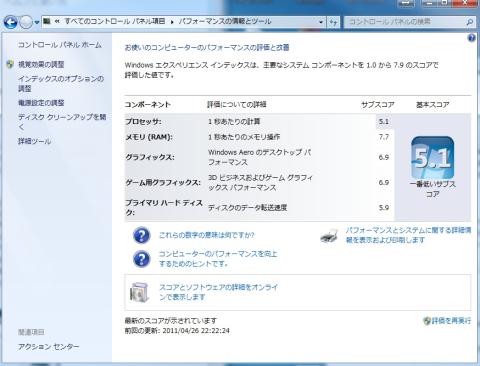Open 詳細ツール link
Image resolution: width=480 pixels, height=366 pixels.
(34, 141)
